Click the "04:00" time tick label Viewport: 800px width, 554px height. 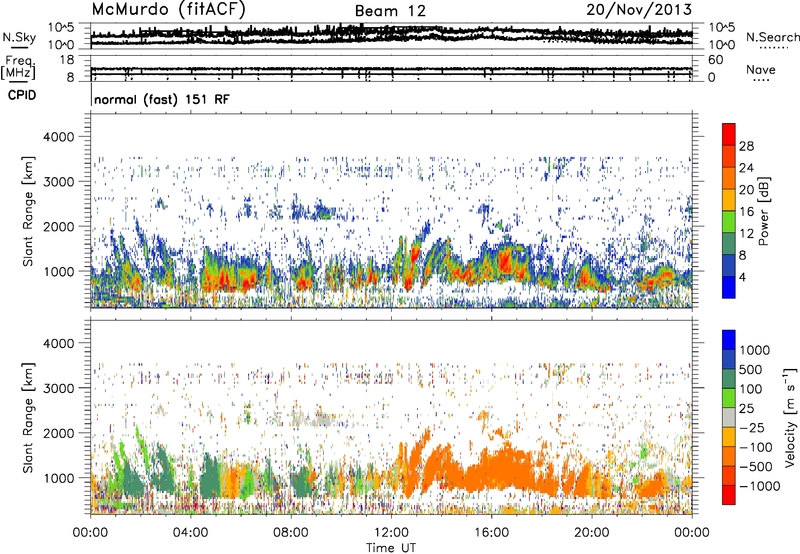click(190, 533)
